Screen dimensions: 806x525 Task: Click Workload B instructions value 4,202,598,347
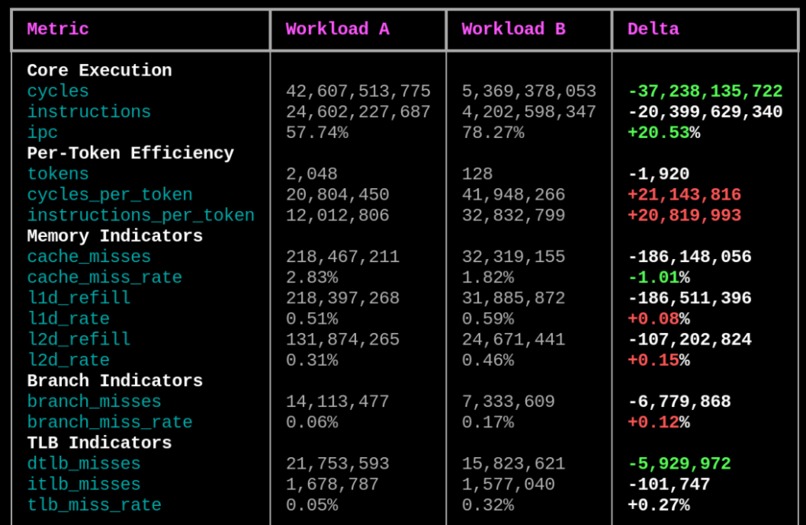(529, 112)
